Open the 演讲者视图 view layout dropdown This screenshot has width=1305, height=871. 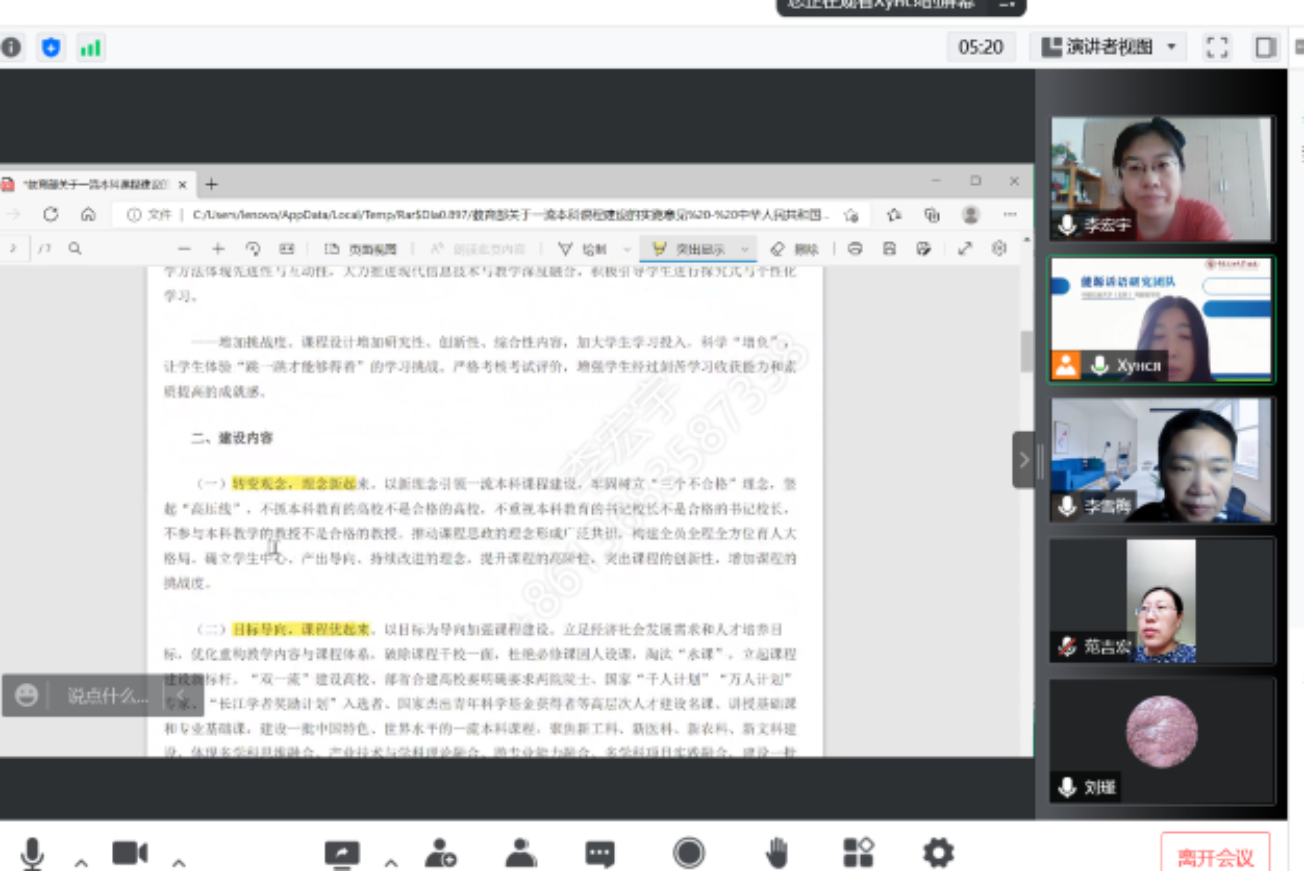coord(1108,47)
